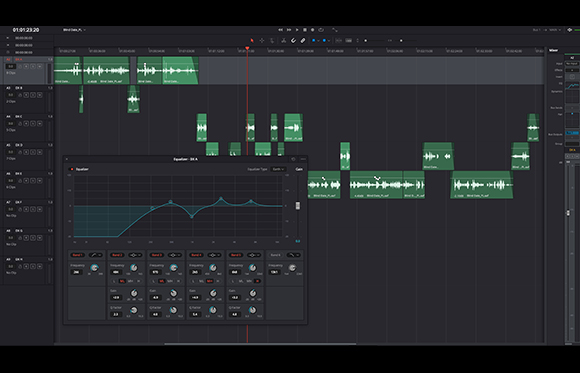The image size is (580, 373).
Task: Select the DX B track header
Action: pos(27,99)
